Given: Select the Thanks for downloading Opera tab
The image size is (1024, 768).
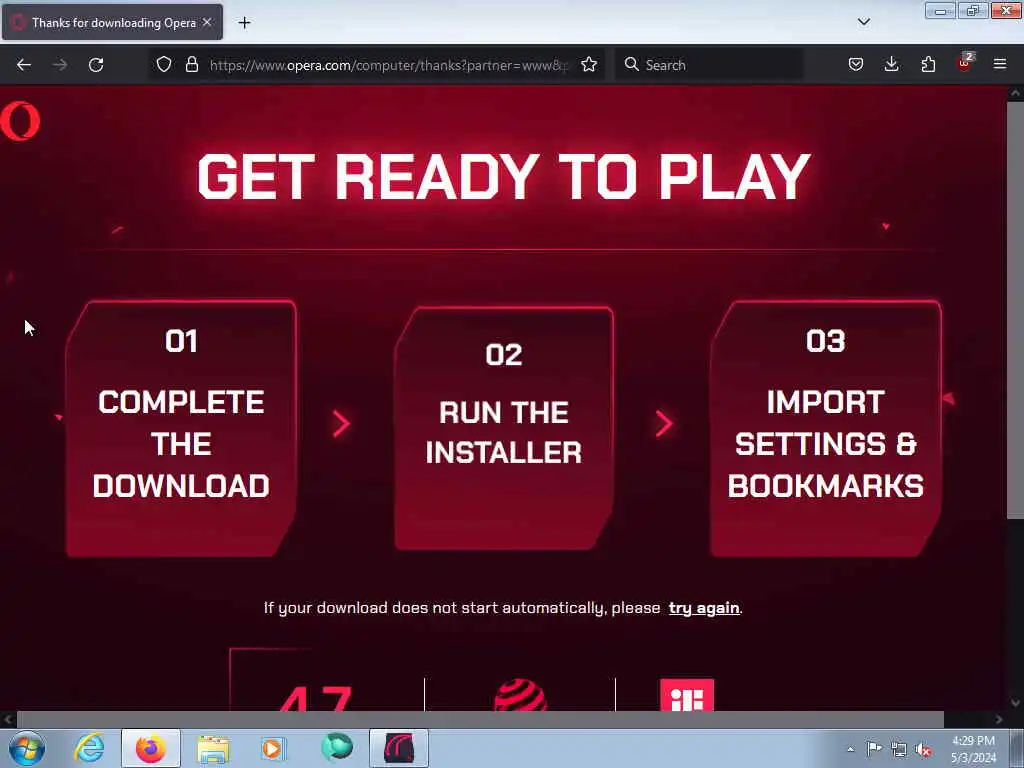Looking at the screenshot, I should (112, 22).
